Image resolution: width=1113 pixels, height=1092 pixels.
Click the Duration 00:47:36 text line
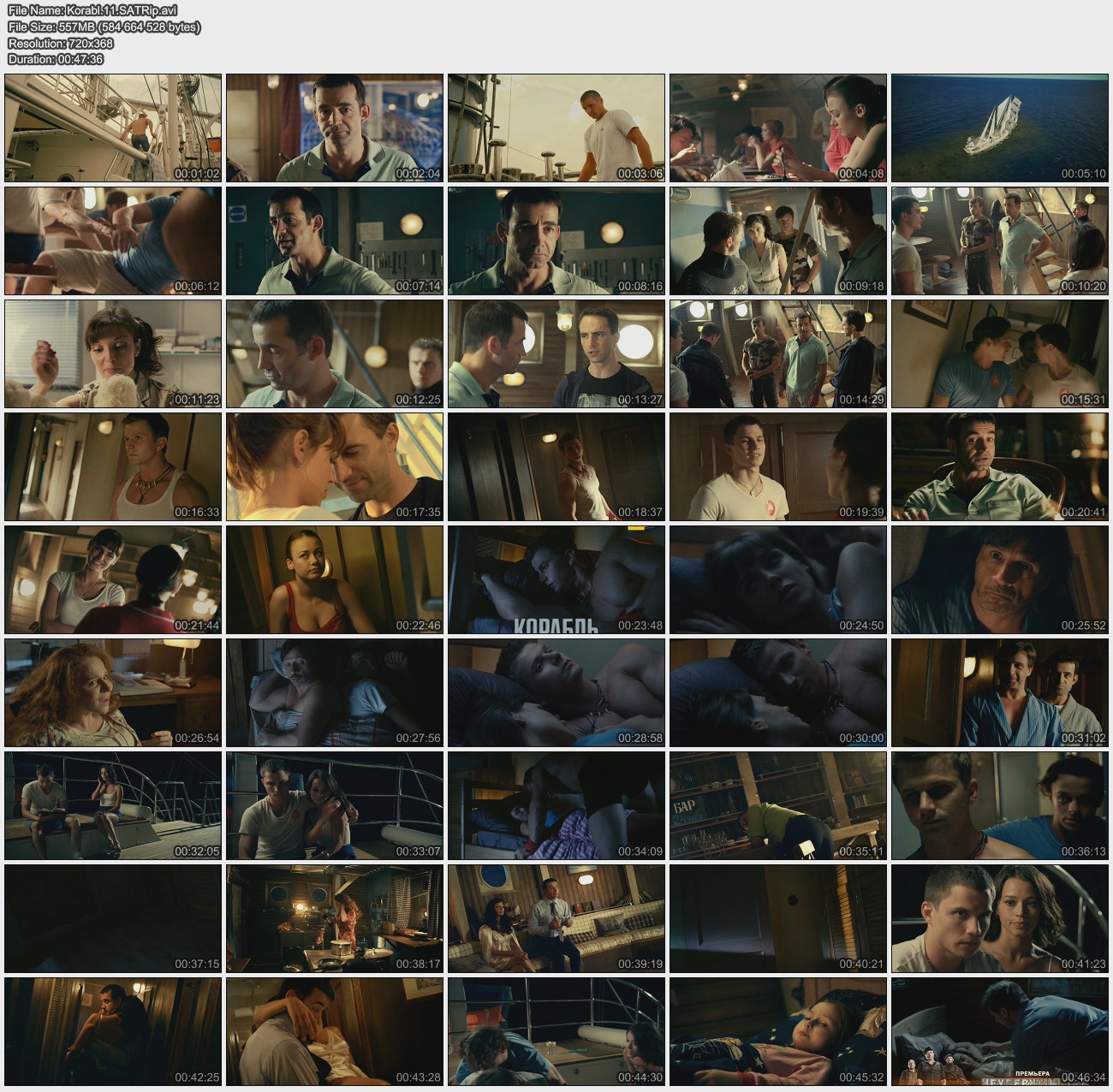[x=56, y=59]
